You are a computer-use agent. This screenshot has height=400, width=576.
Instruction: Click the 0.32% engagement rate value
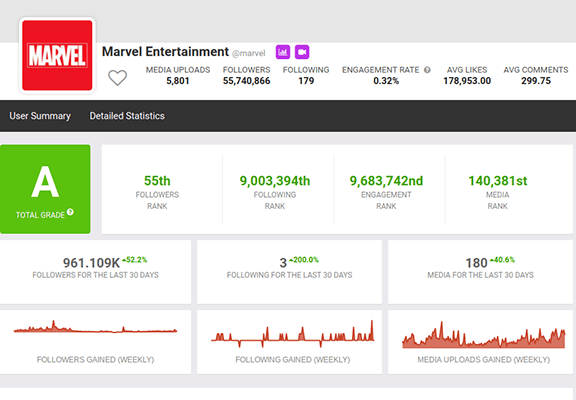pyautogui.click(x=386, y=81)
